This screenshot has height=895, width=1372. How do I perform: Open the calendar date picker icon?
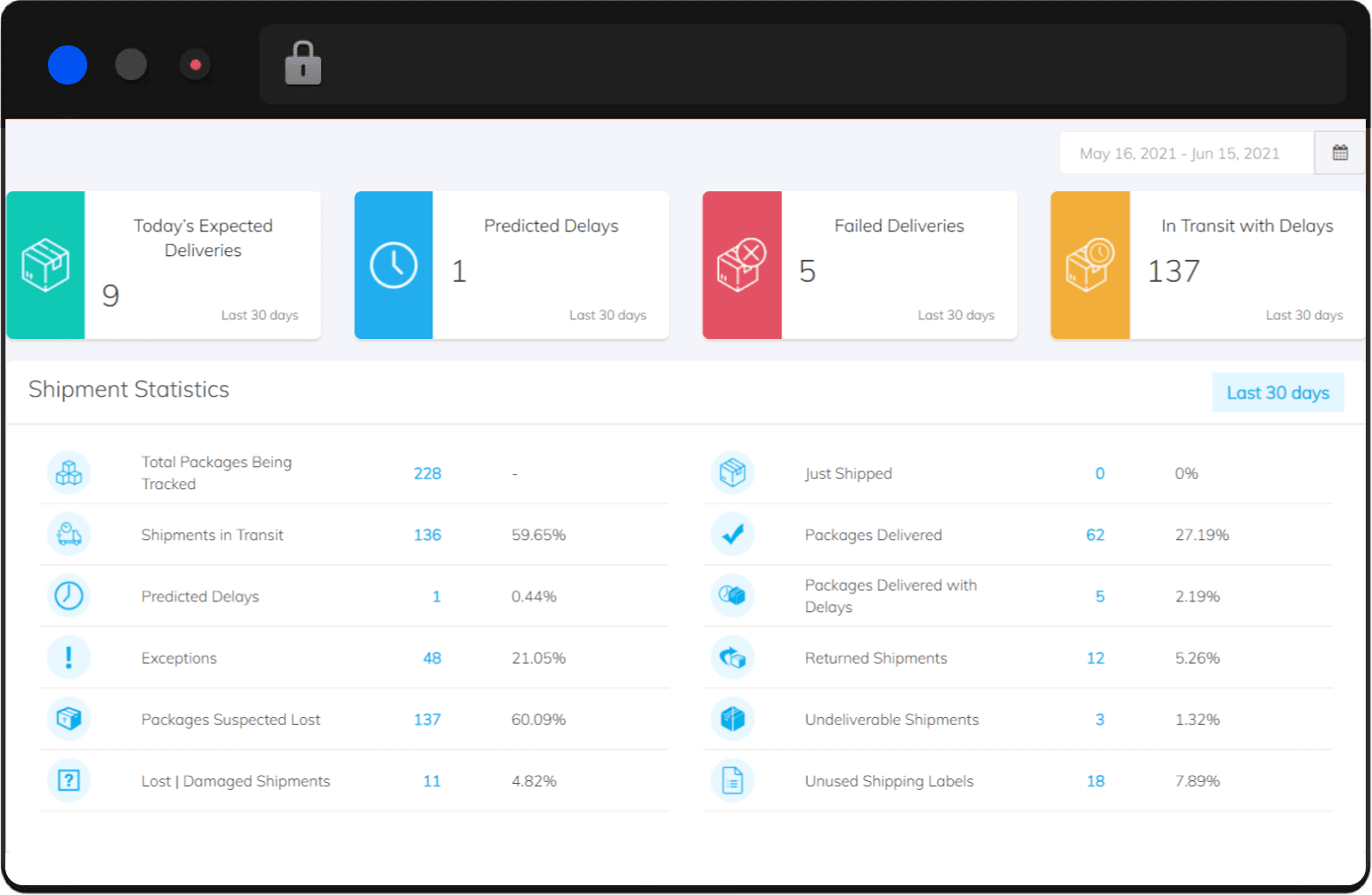coord(1339,153)
